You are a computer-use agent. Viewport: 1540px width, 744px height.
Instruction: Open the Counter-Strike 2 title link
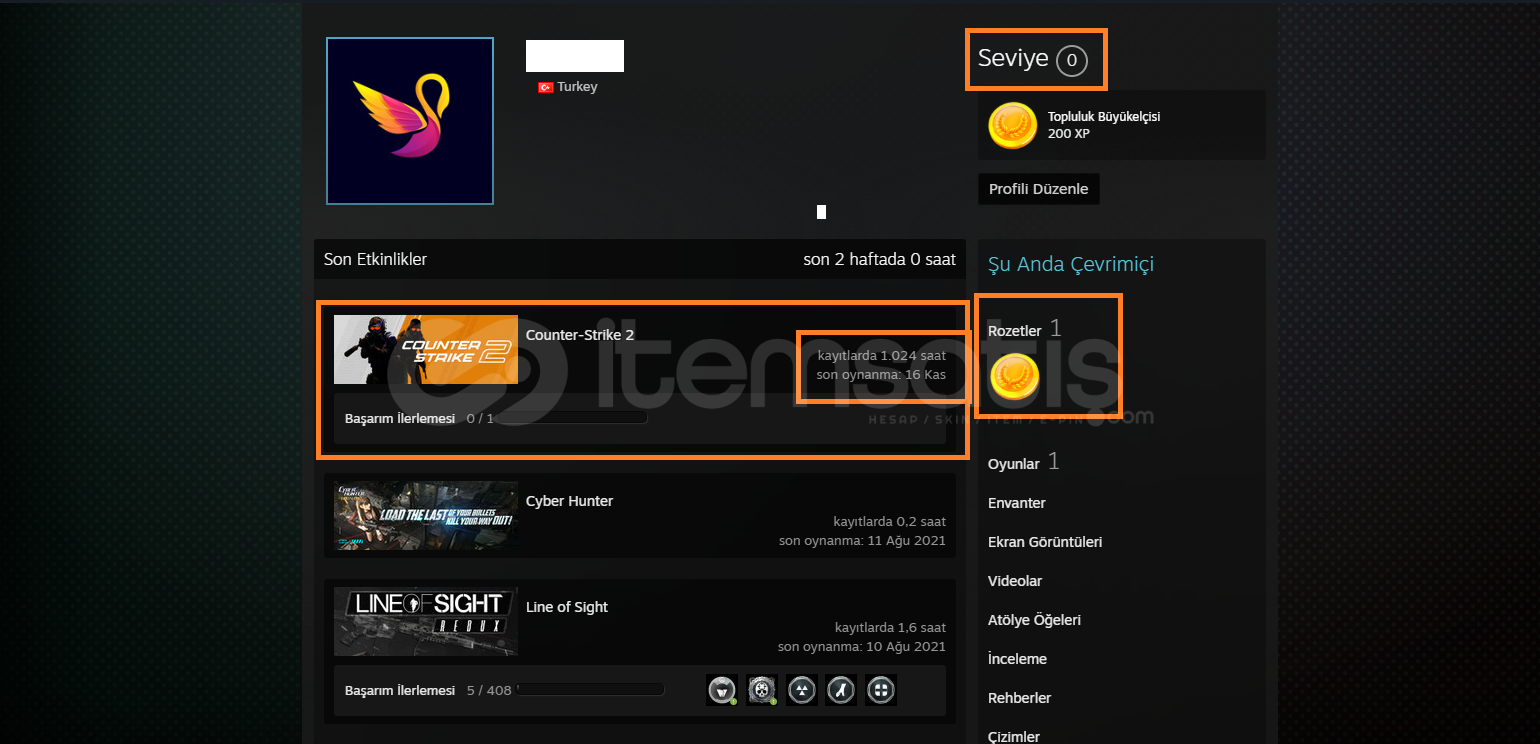coord(580,335)
